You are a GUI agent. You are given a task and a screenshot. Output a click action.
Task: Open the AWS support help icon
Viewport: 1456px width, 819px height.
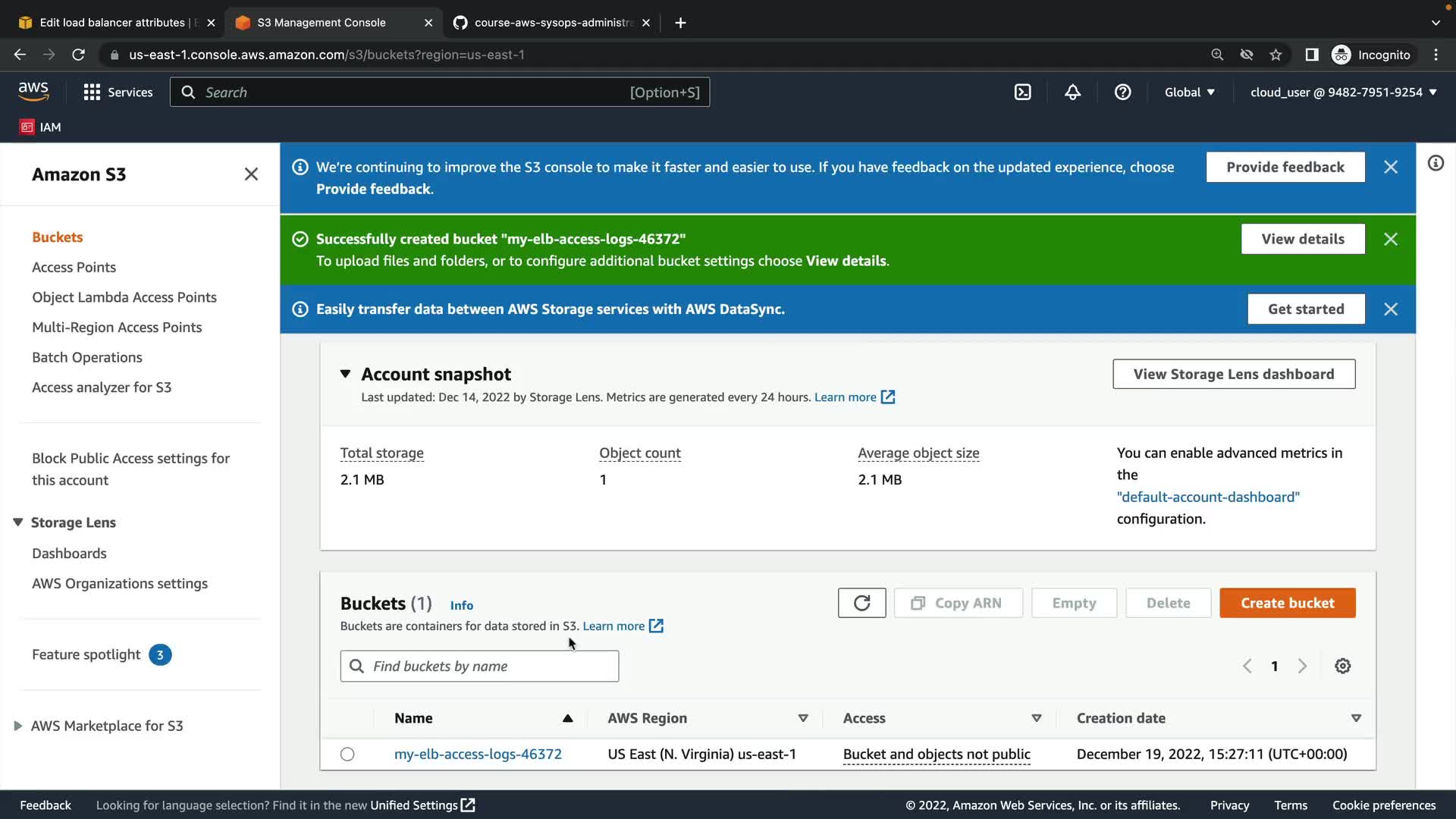(x=1122, y=93)
